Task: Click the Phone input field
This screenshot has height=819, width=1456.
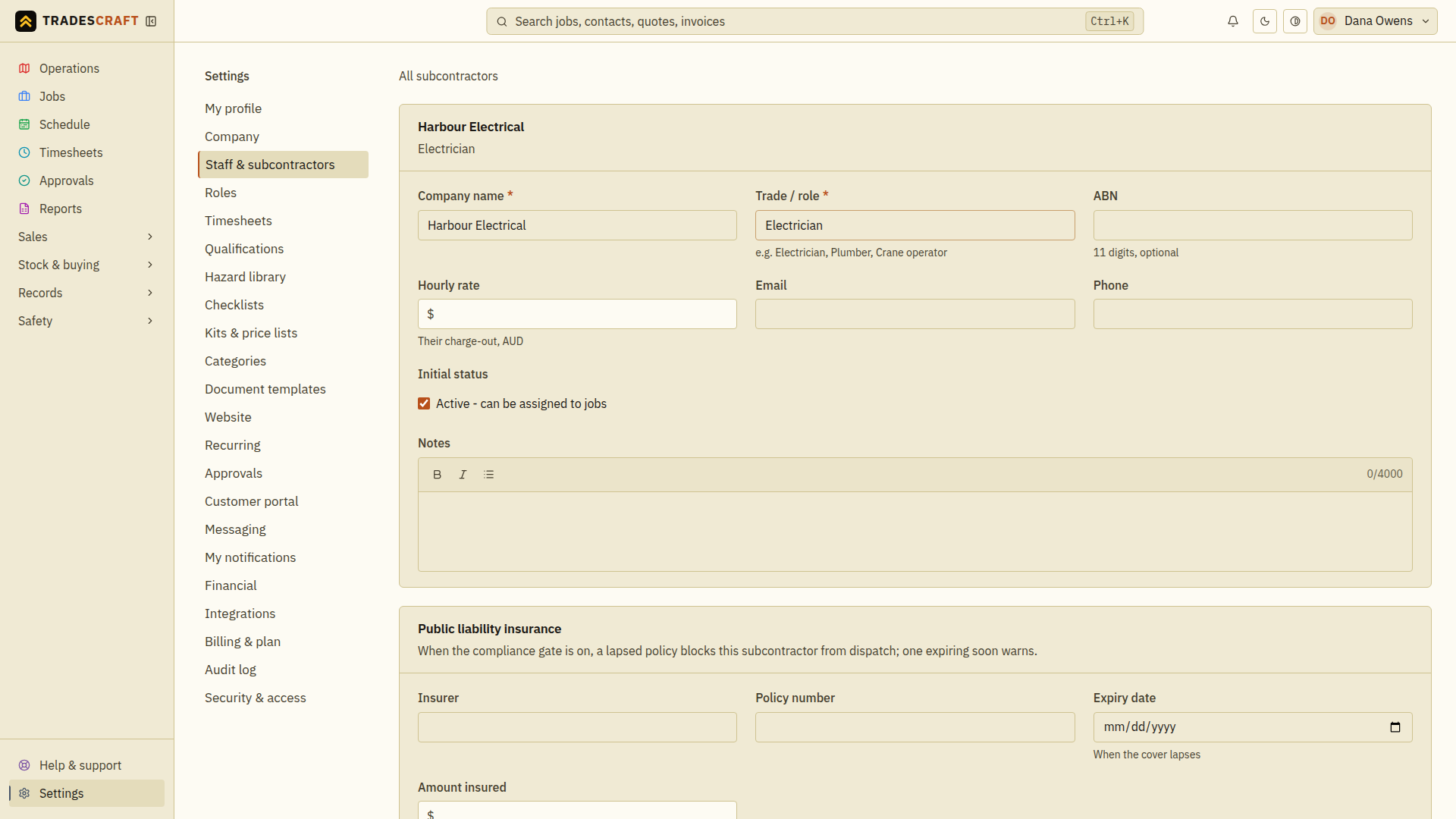Action: pos(1253,314)
